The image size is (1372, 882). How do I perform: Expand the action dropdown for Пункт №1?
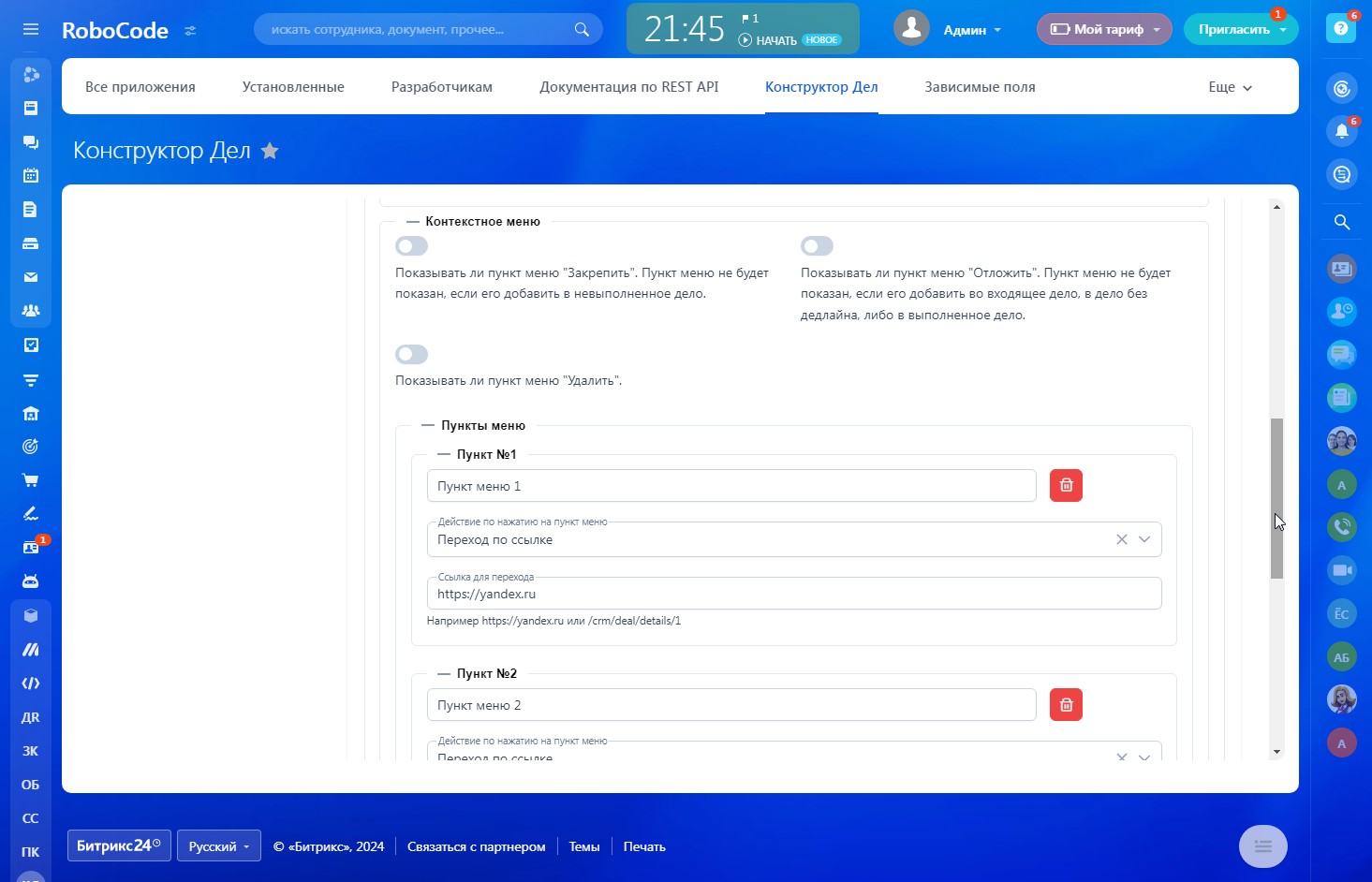click(x=1143, y=539)
